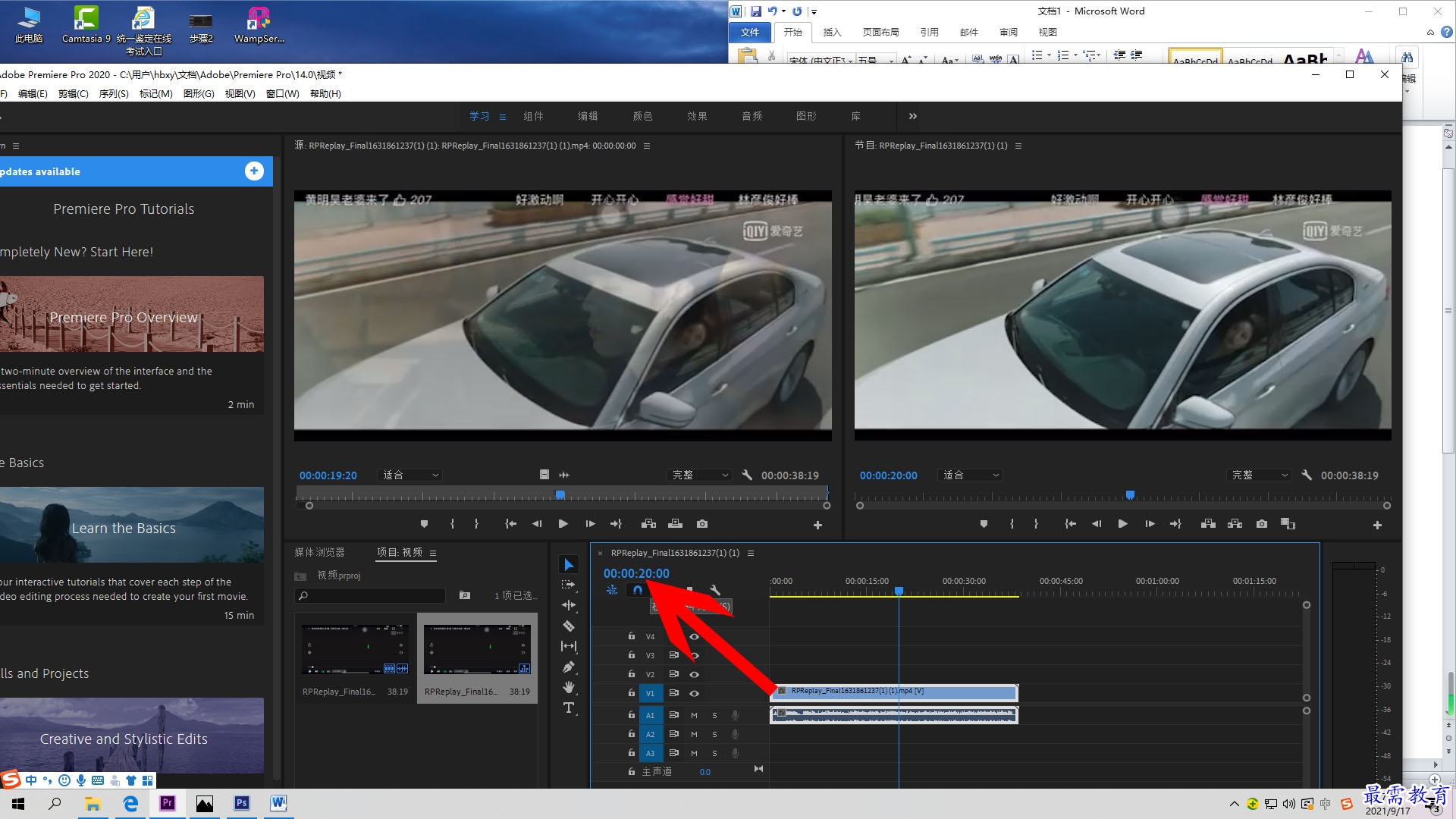The width and height of the screenshot is (1456, 819).
Task: Open Premiere Pro Overview tutorial
Action: point(130,314)
